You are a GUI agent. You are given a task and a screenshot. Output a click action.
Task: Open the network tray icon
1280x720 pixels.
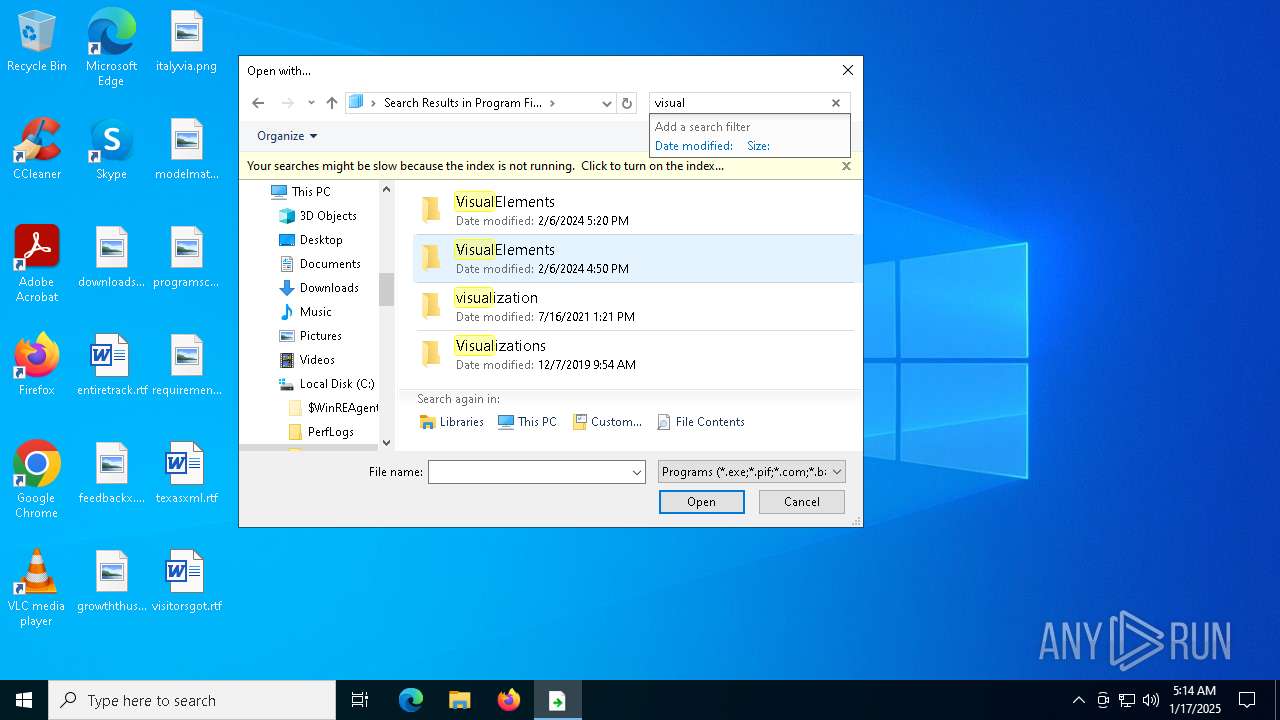tap(1127, 700)
